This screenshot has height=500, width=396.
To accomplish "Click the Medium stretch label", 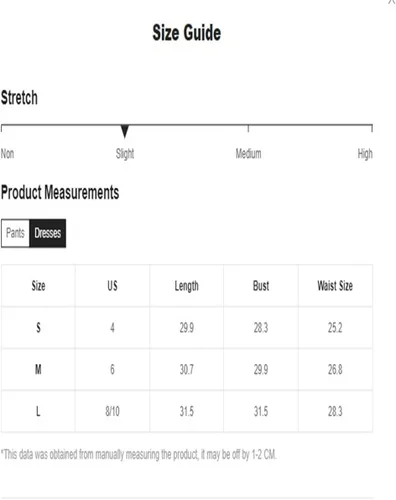I will tap(248, 154).
